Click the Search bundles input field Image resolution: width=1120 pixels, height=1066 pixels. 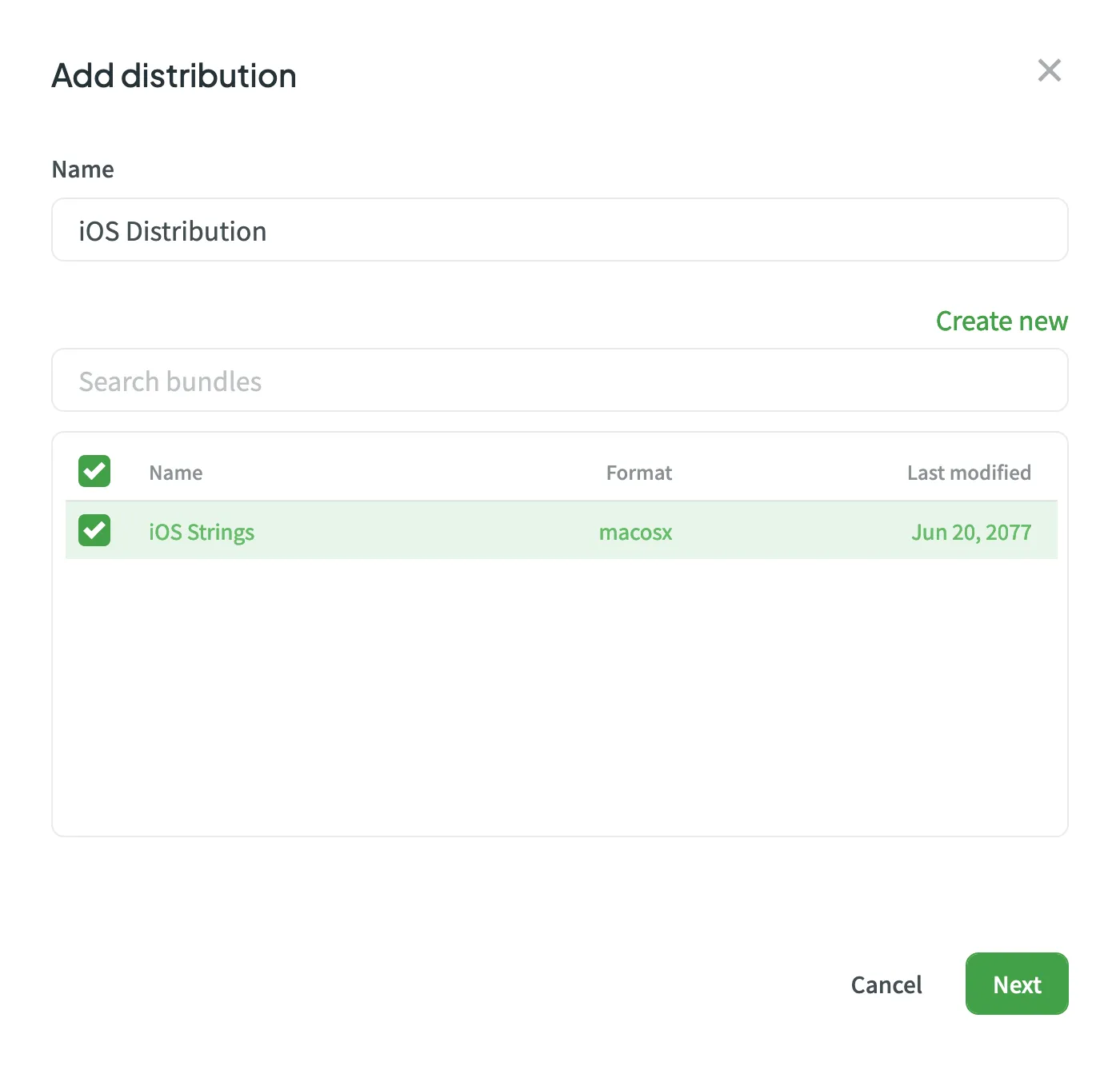560,381
